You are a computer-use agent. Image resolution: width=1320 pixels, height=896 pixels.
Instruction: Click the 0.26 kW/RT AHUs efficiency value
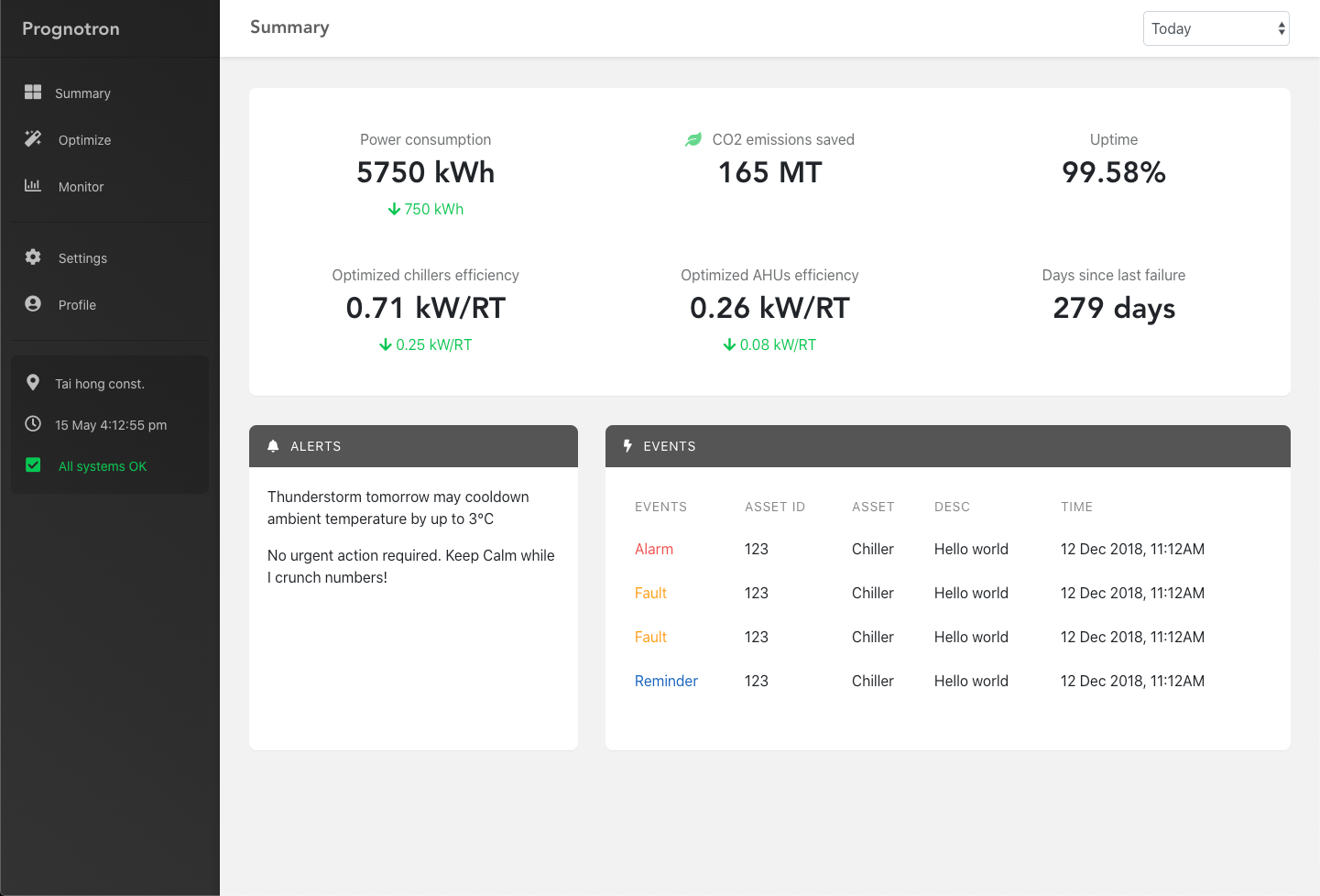(x=770, y=308)
